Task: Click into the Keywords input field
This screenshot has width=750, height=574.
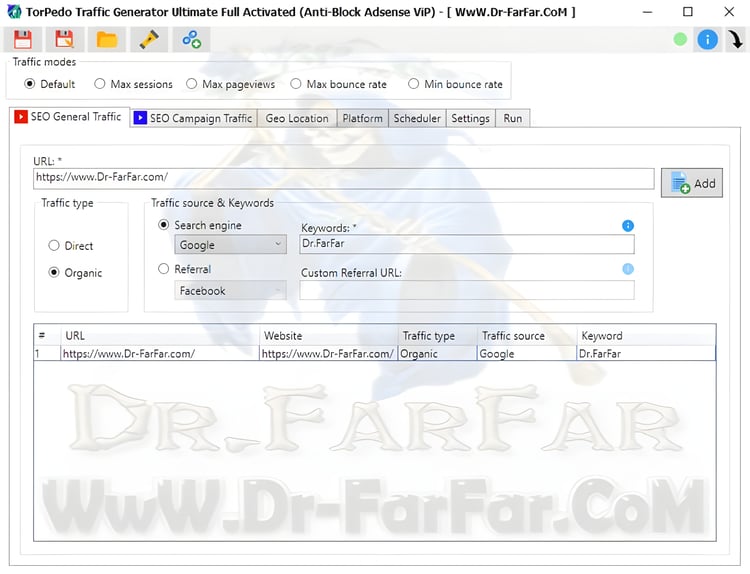Action: coord(467,244)
